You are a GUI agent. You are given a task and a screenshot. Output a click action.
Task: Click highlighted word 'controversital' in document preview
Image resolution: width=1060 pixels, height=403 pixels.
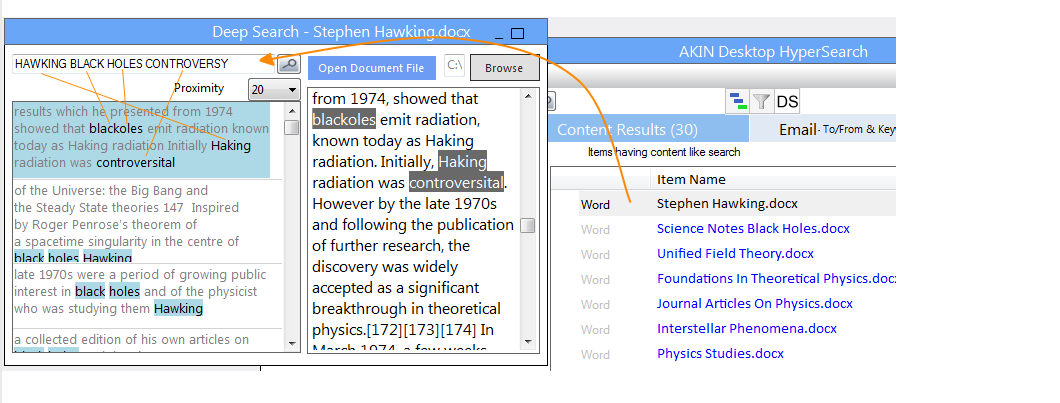(x=456, y=183)
